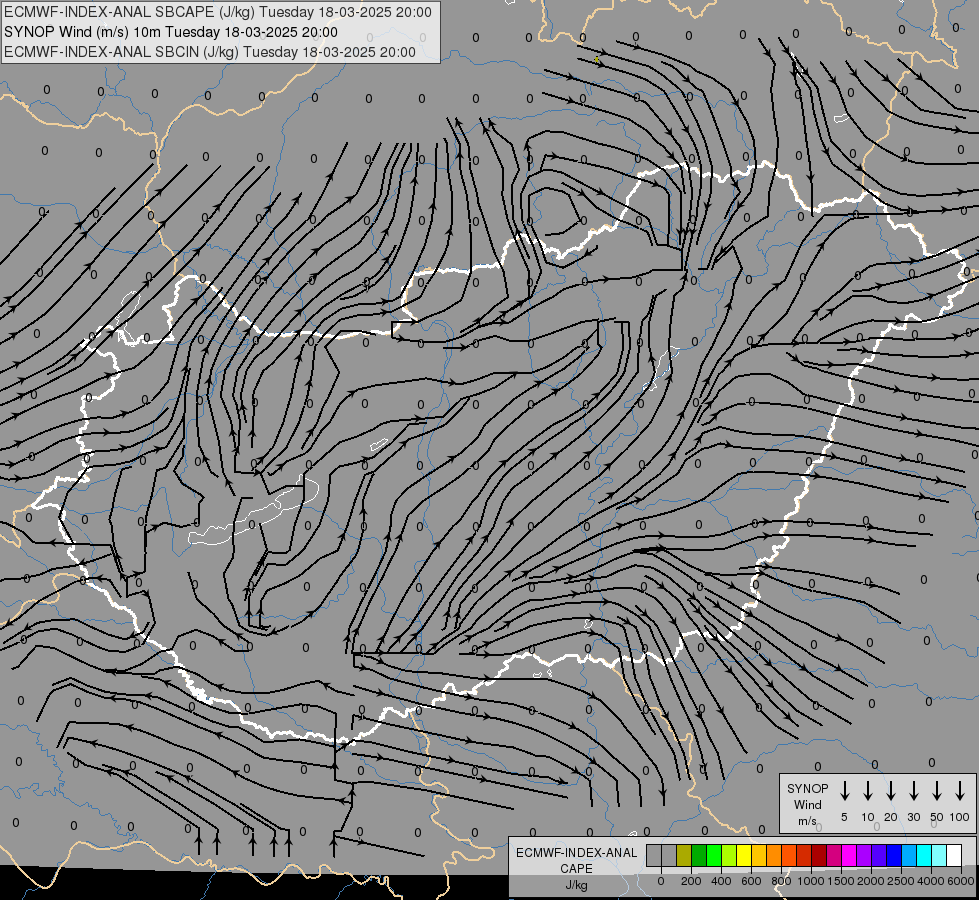Select the pure blue swatch before 2500

pos(894,855)
